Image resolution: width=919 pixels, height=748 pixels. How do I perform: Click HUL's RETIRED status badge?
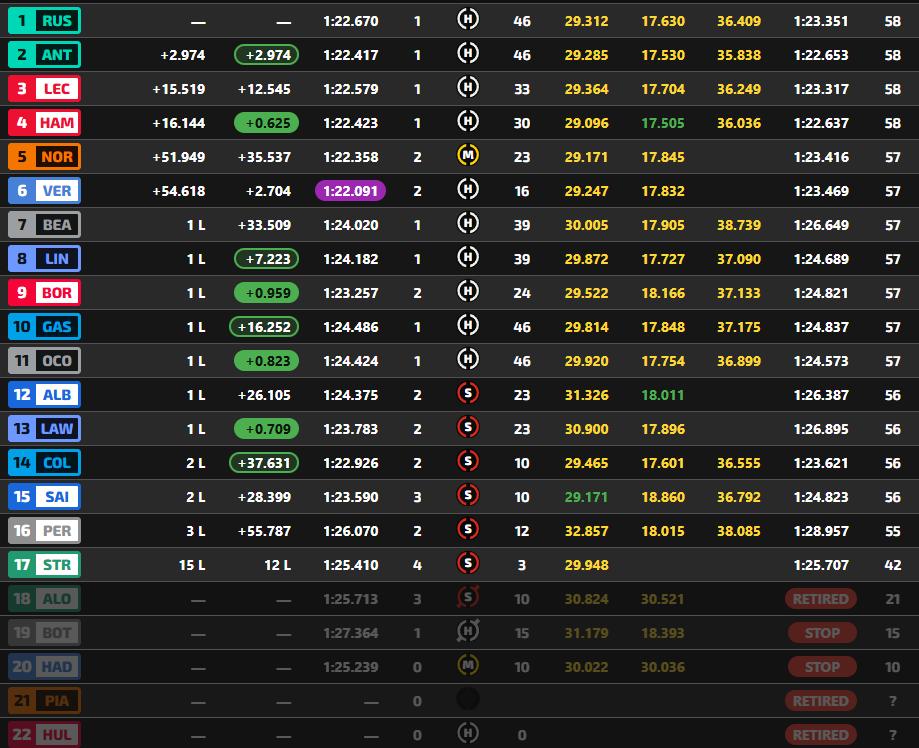pos(821,735)
